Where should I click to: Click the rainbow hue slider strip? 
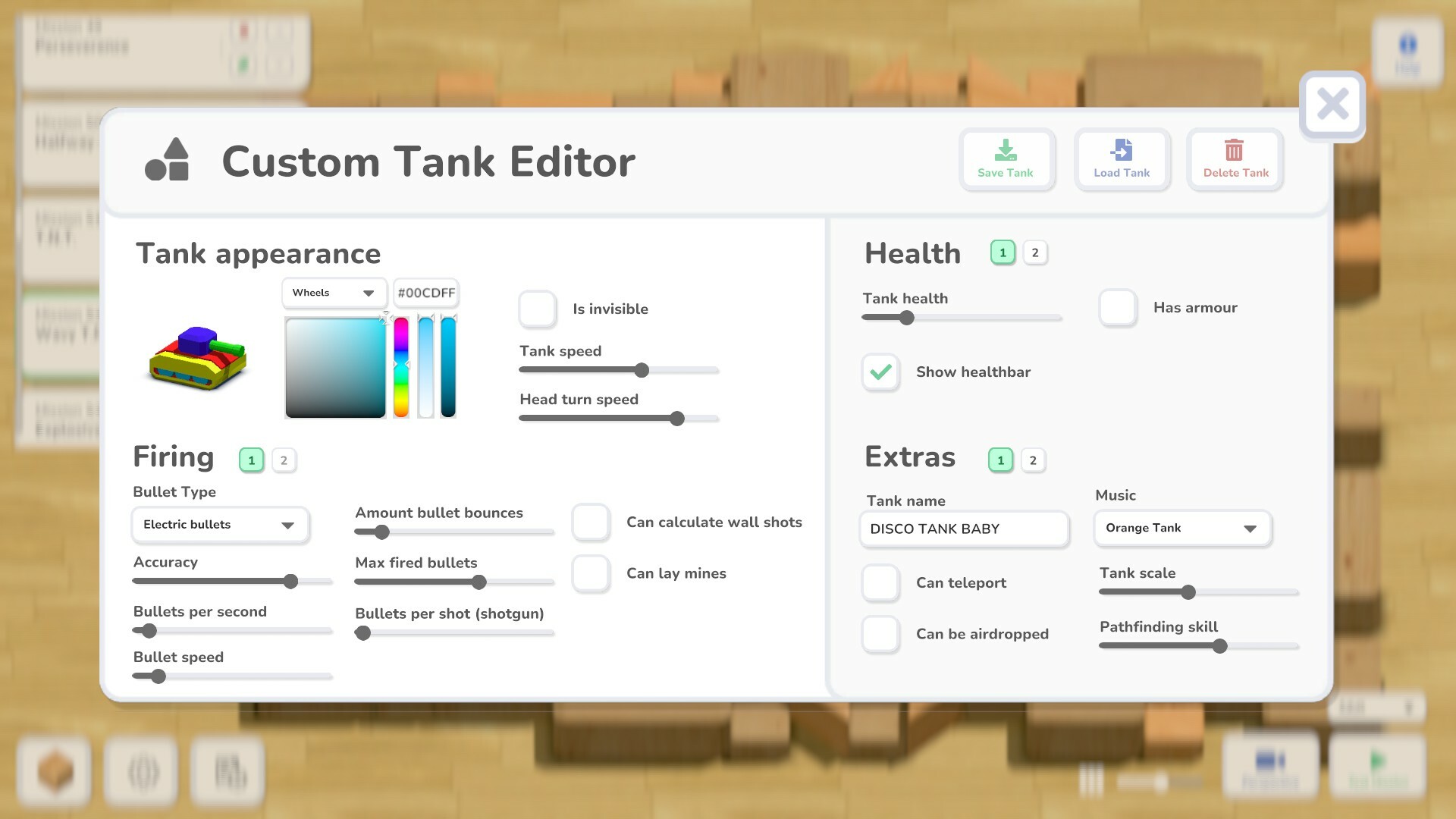point(401,368)
